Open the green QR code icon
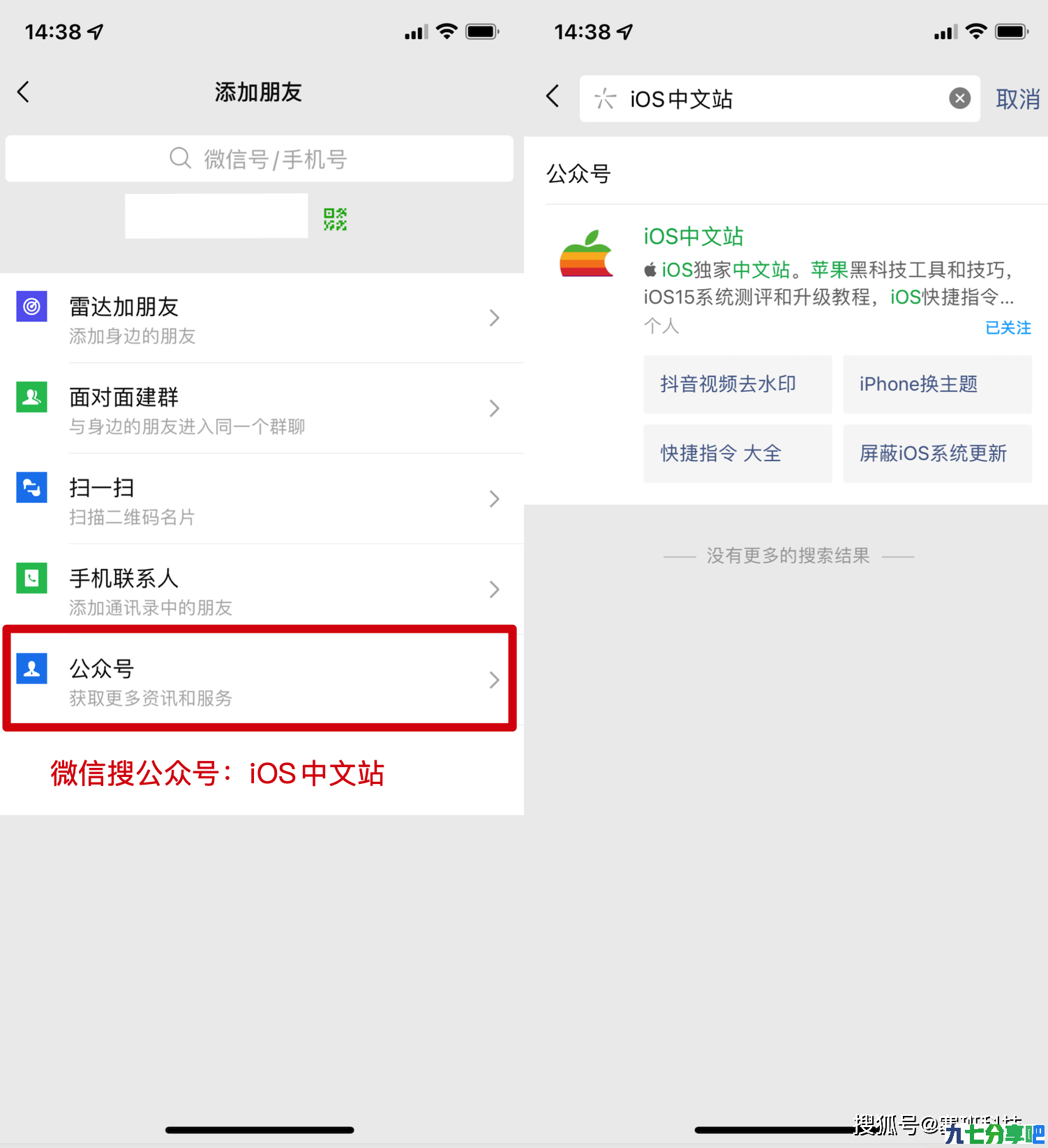Screen dimensions: 1048x1148 335,219
